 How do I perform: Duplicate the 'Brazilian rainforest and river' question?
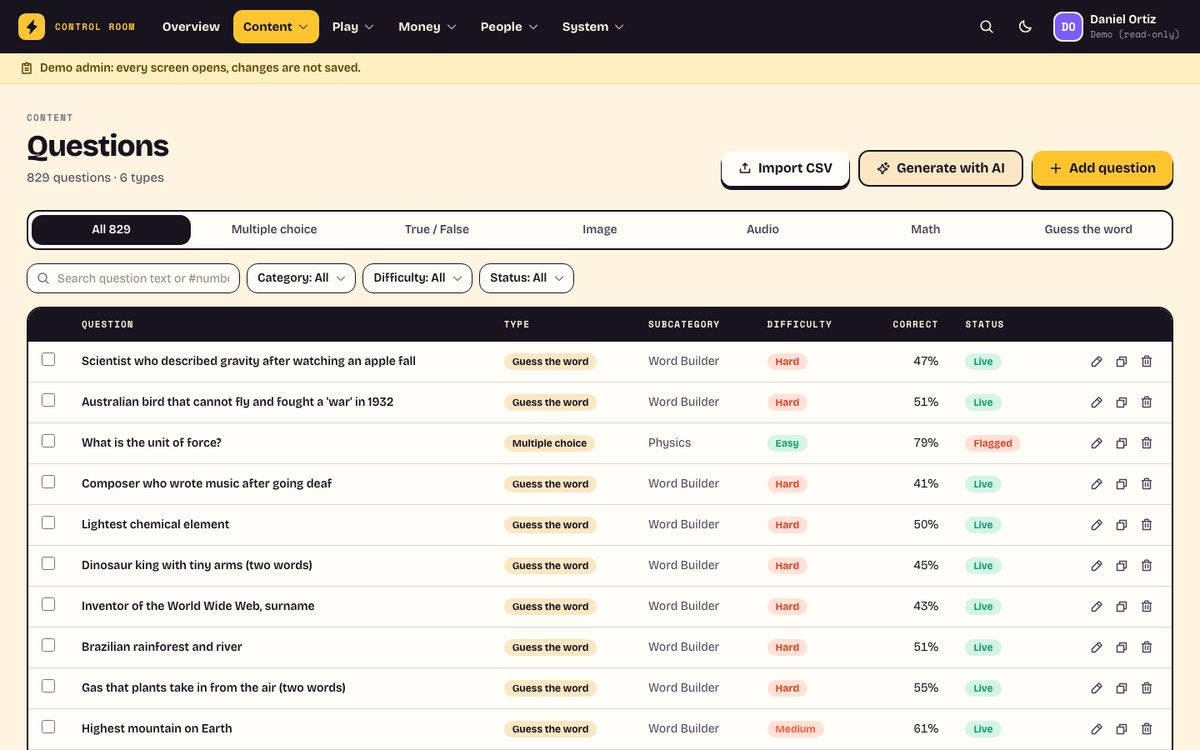(x=1122, y=648)
